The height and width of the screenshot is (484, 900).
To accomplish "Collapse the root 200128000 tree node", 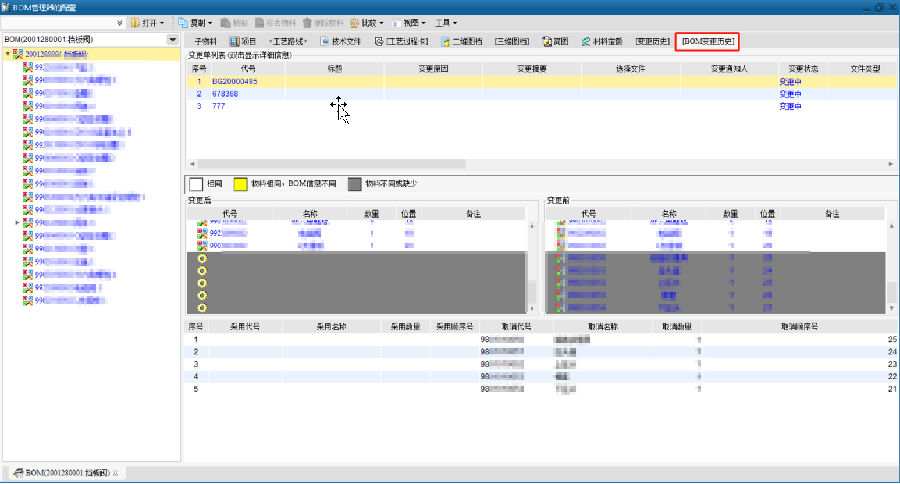I will point(7,53).
